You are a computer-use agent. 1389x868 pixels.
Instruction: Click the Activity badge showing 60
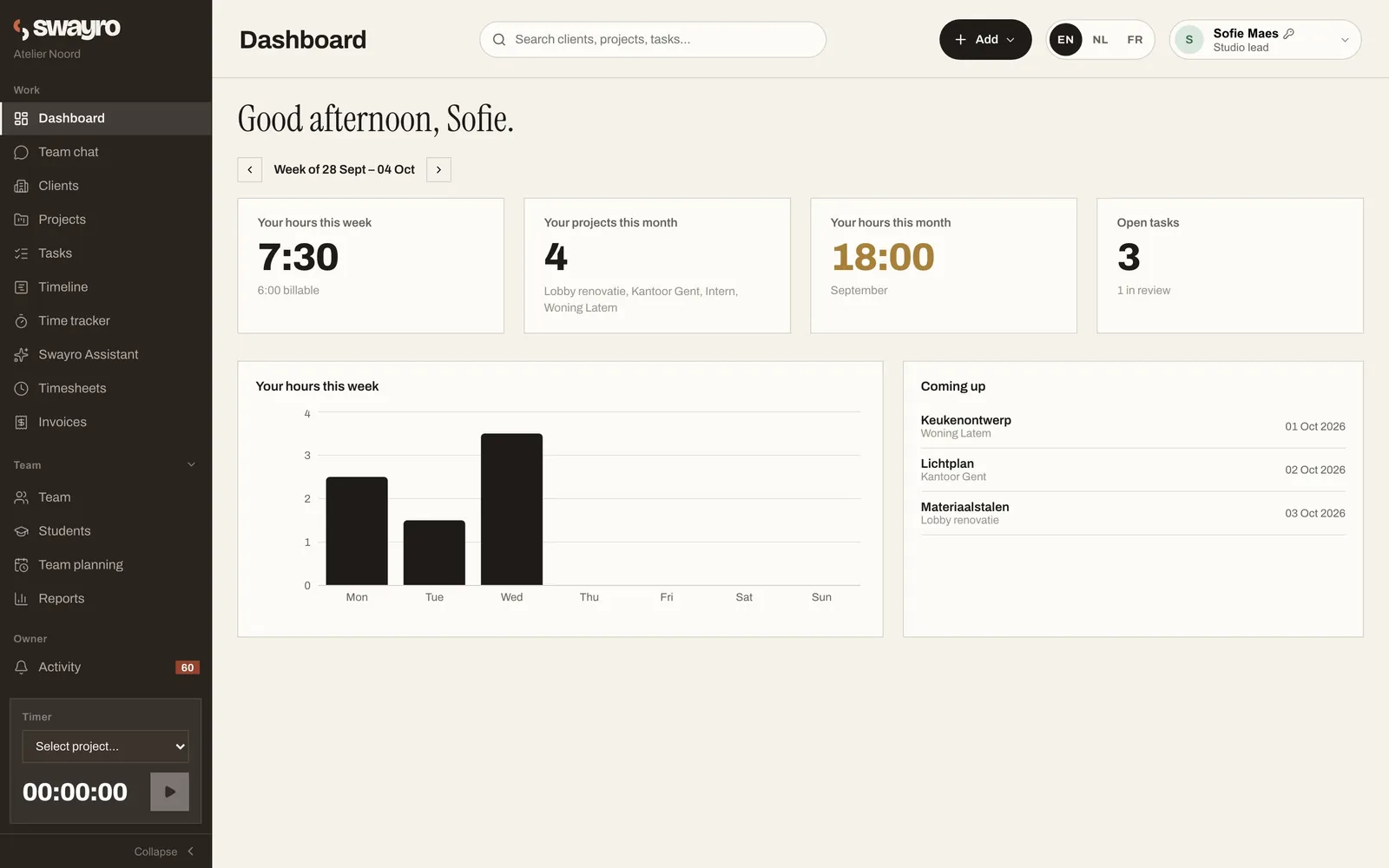[x=188, y=667]
